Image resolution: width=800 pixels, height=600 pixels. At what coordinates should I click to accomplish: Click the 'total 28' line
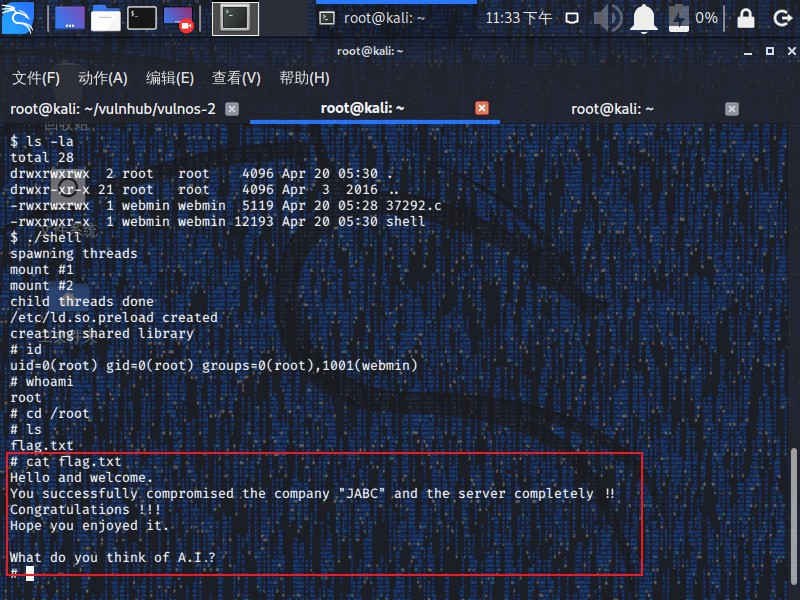click(x=42, y=158)
